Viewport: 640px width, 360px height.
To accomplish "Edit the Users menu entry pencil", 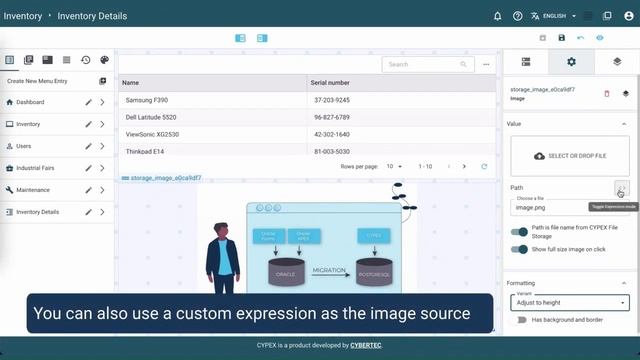I will coord(88,146).
